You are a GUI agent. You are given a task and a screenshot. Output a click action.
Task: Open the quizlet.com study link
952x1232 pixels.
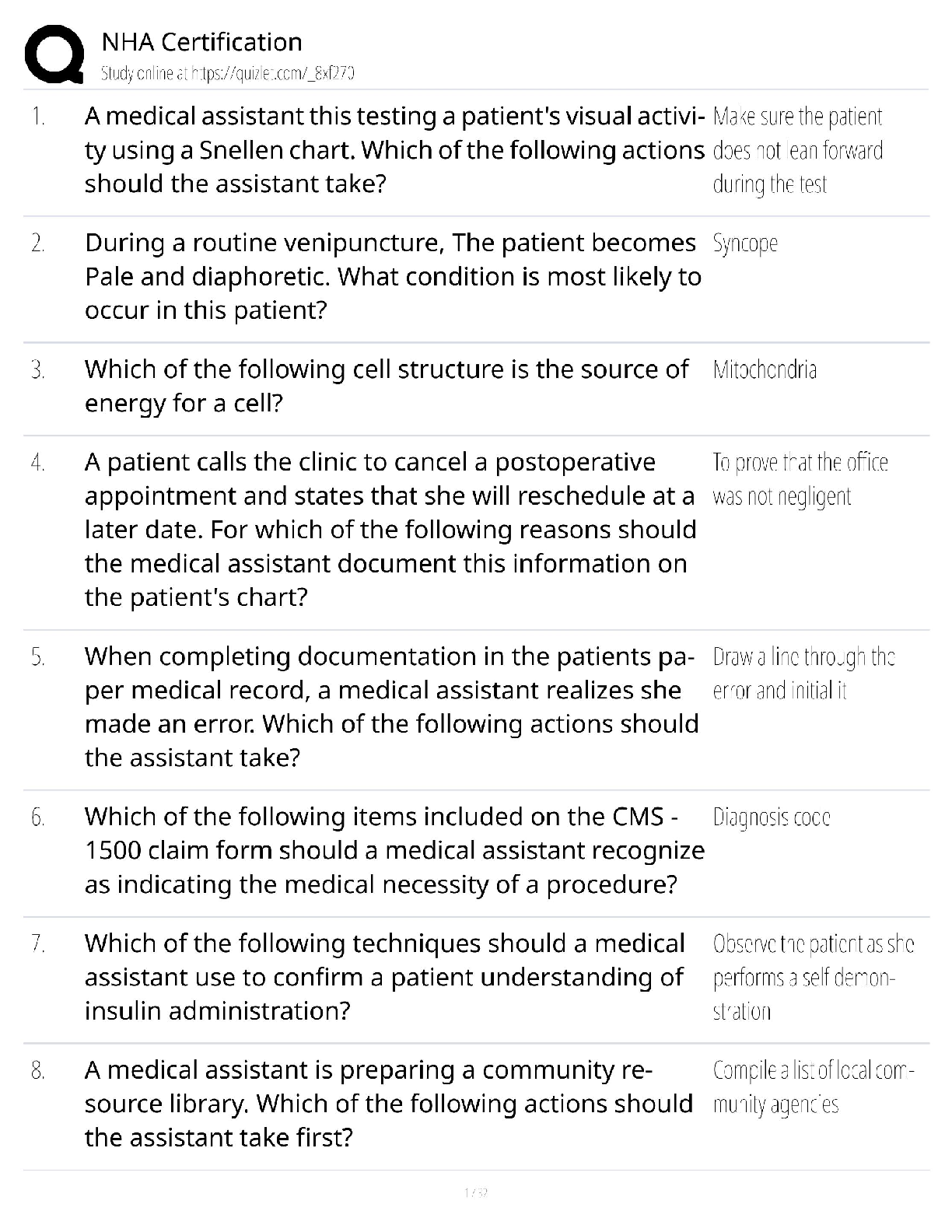click(x=228, y=74)
